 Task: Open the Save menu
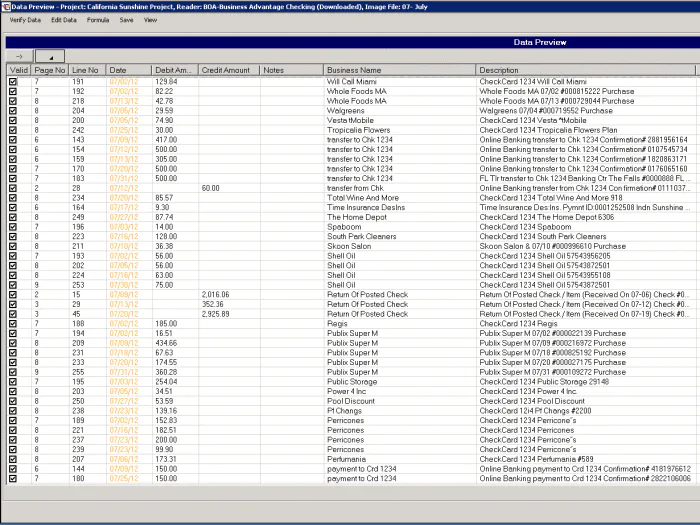[126, 20]
